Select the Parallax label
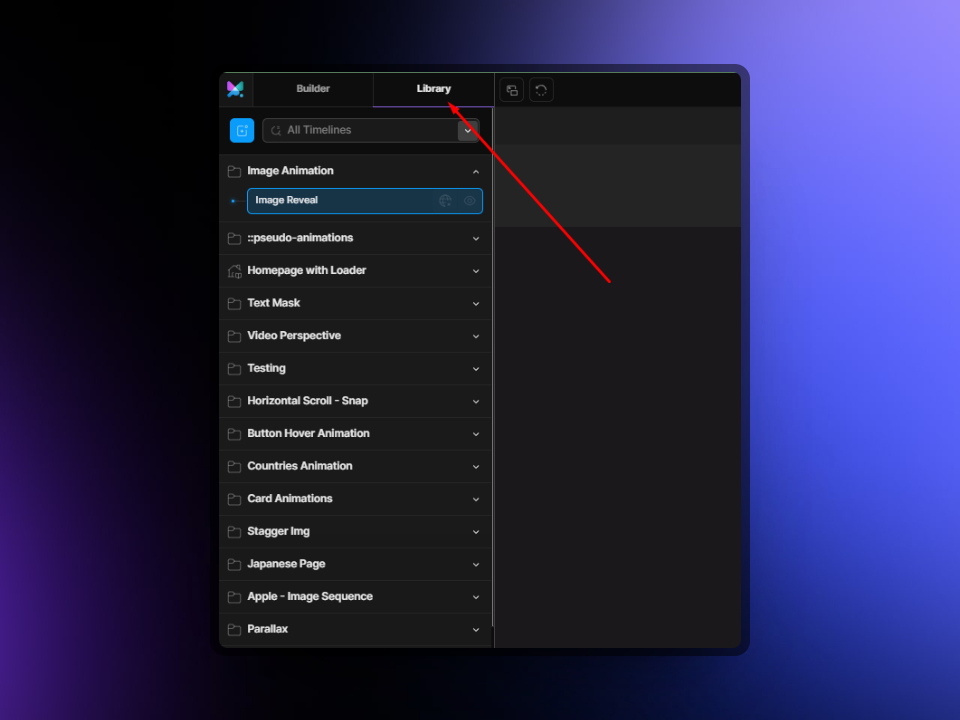The height and width of the screenshot is (720, 960). pyautogui.click(x=268, y=629)
